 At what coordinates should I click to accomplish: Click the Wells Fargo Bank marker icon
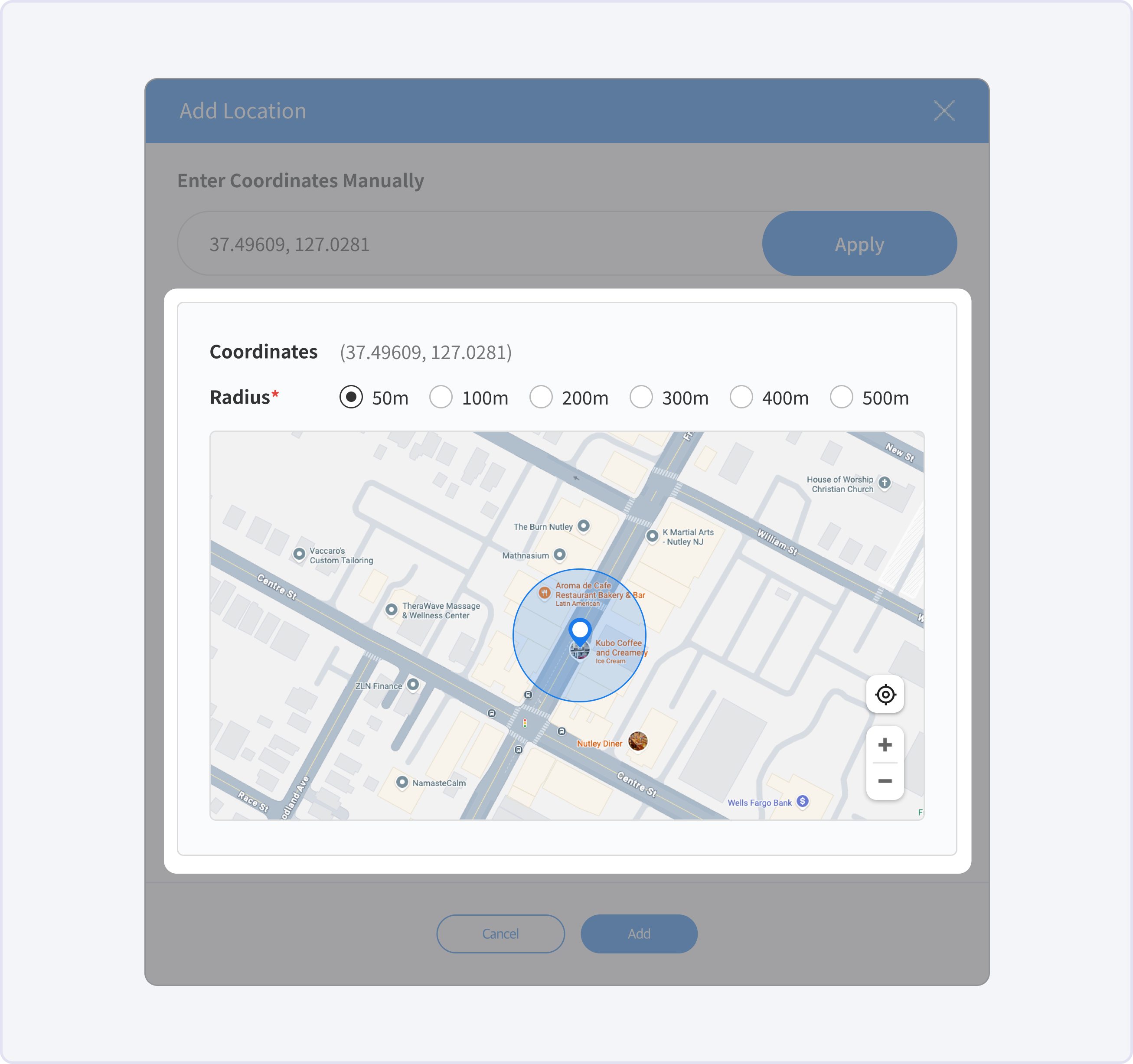[x=802, y=801]
